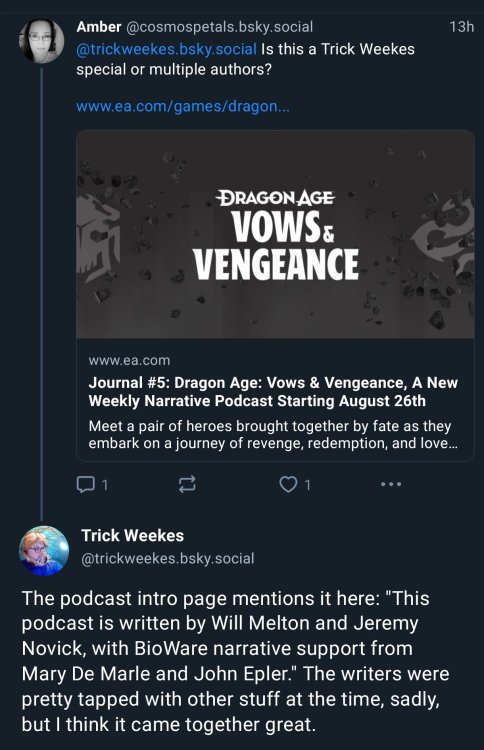Click the @trickweekes.bsky.social mention in Amber's post

point(166,49)
